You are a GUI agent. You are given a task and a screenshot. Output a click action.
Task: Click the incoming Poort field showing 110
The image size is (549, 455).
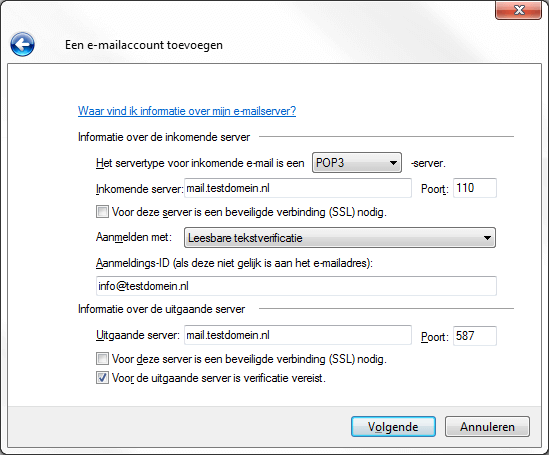pos(475,188)
